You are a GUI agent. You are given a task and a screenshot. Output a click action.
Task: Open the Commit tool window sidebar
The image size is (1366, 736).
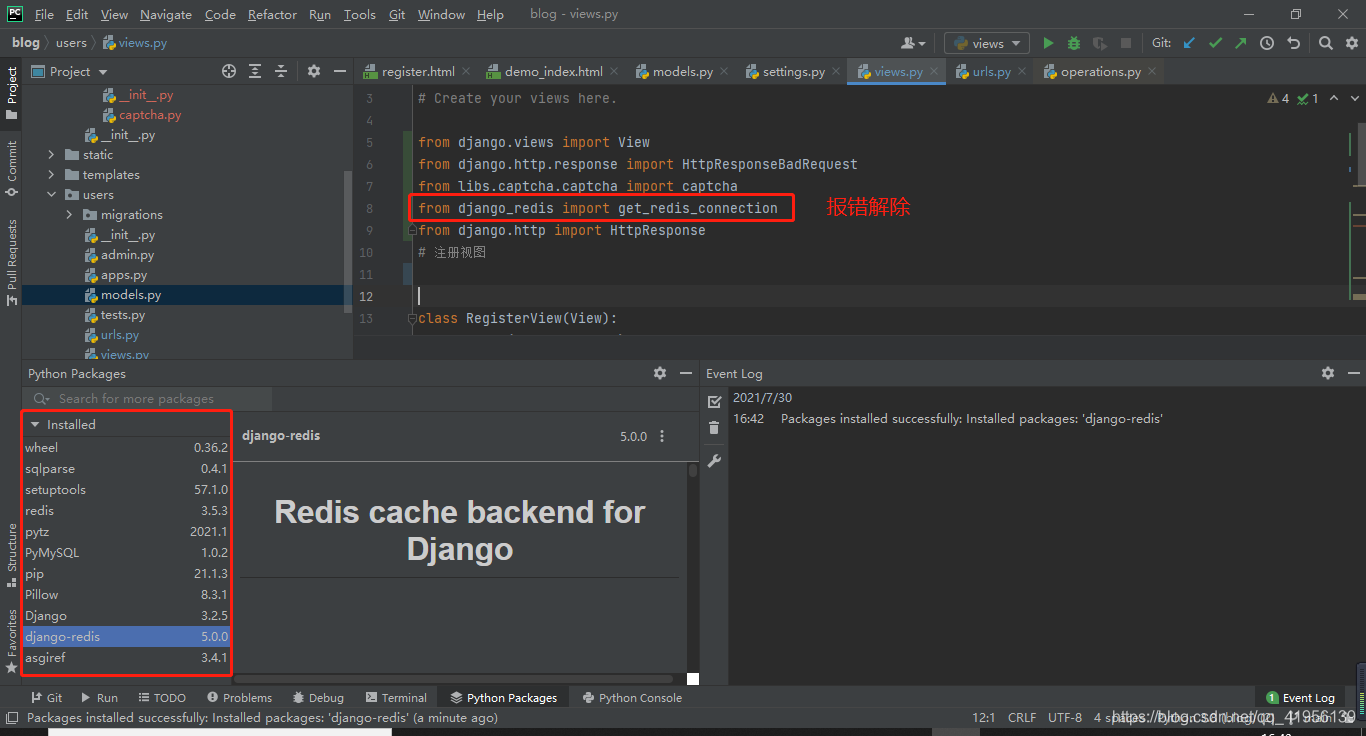click(11, 167)
